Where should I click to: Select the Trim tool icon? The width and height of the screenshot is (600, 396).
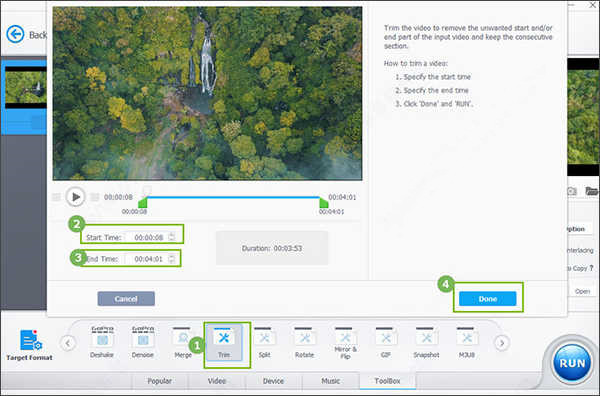pyautogui.click(x=223, y=337)
